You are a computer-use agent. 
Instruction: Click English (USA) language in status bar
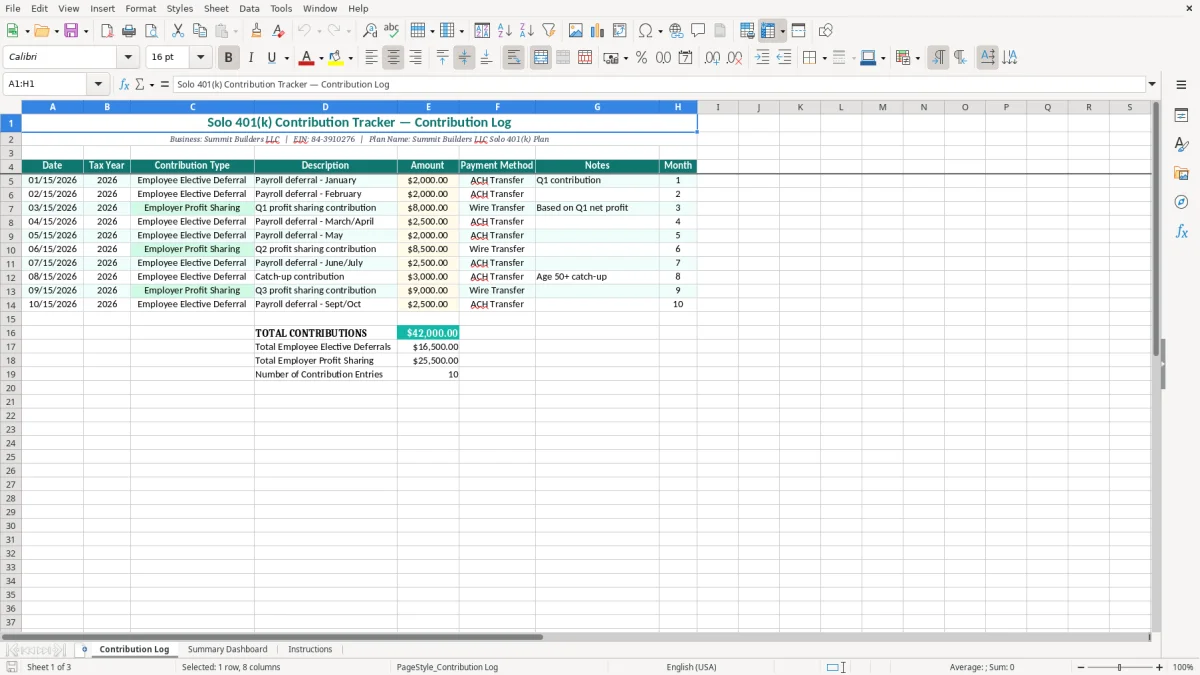[x=691, y=667]
